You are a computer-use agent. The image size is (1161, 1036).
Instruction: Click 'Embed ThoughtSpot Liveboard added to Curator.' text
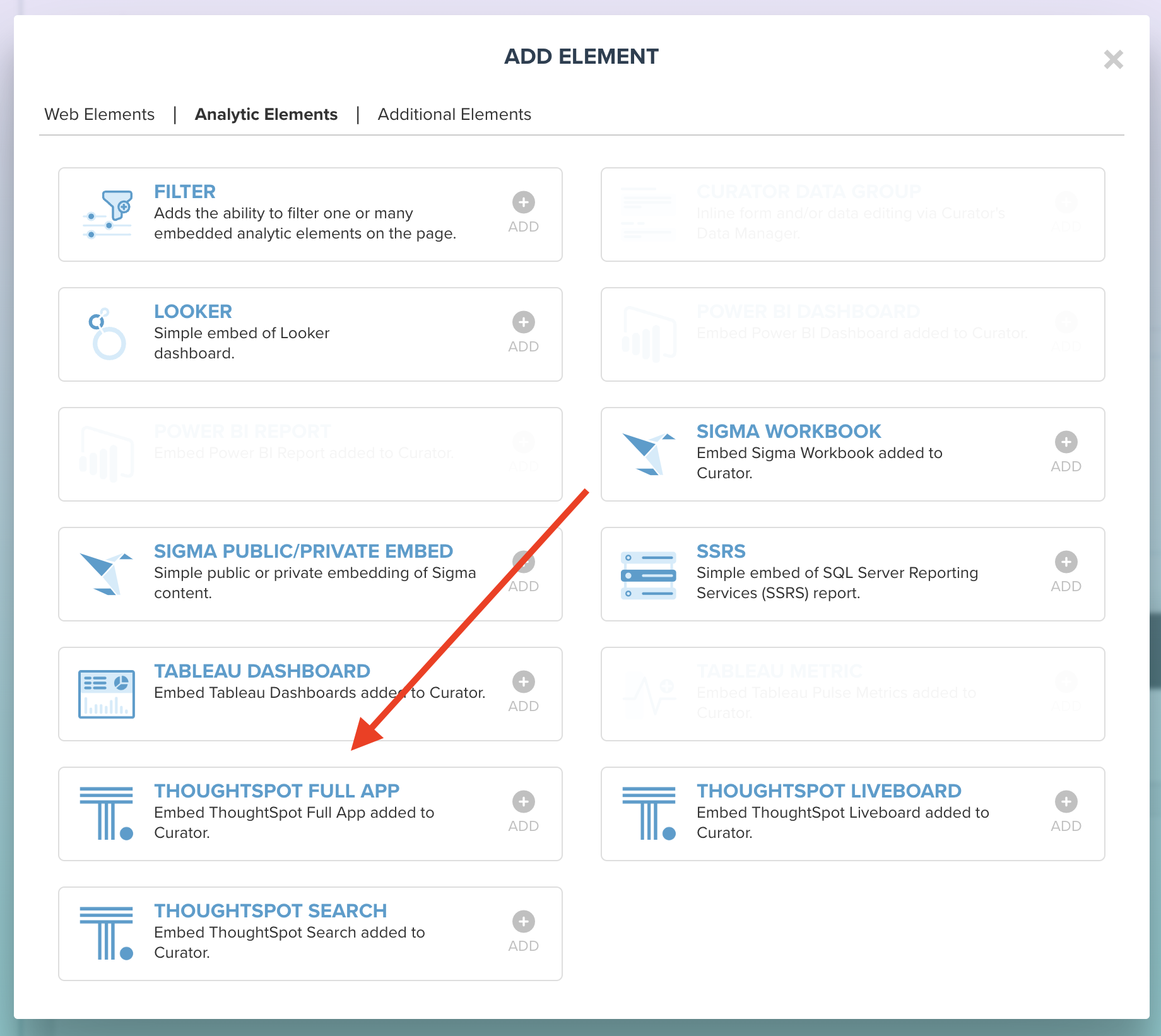843,823
